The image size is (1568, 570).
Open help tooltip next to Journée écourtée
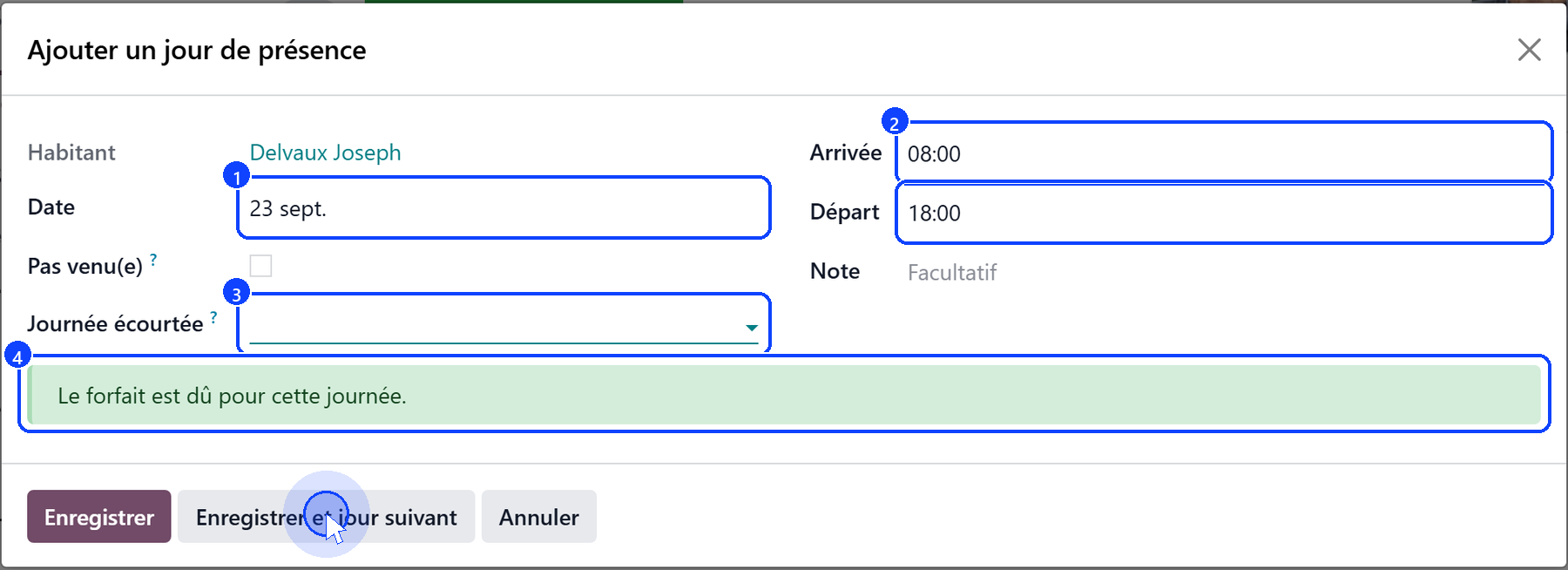pos(213,317)
